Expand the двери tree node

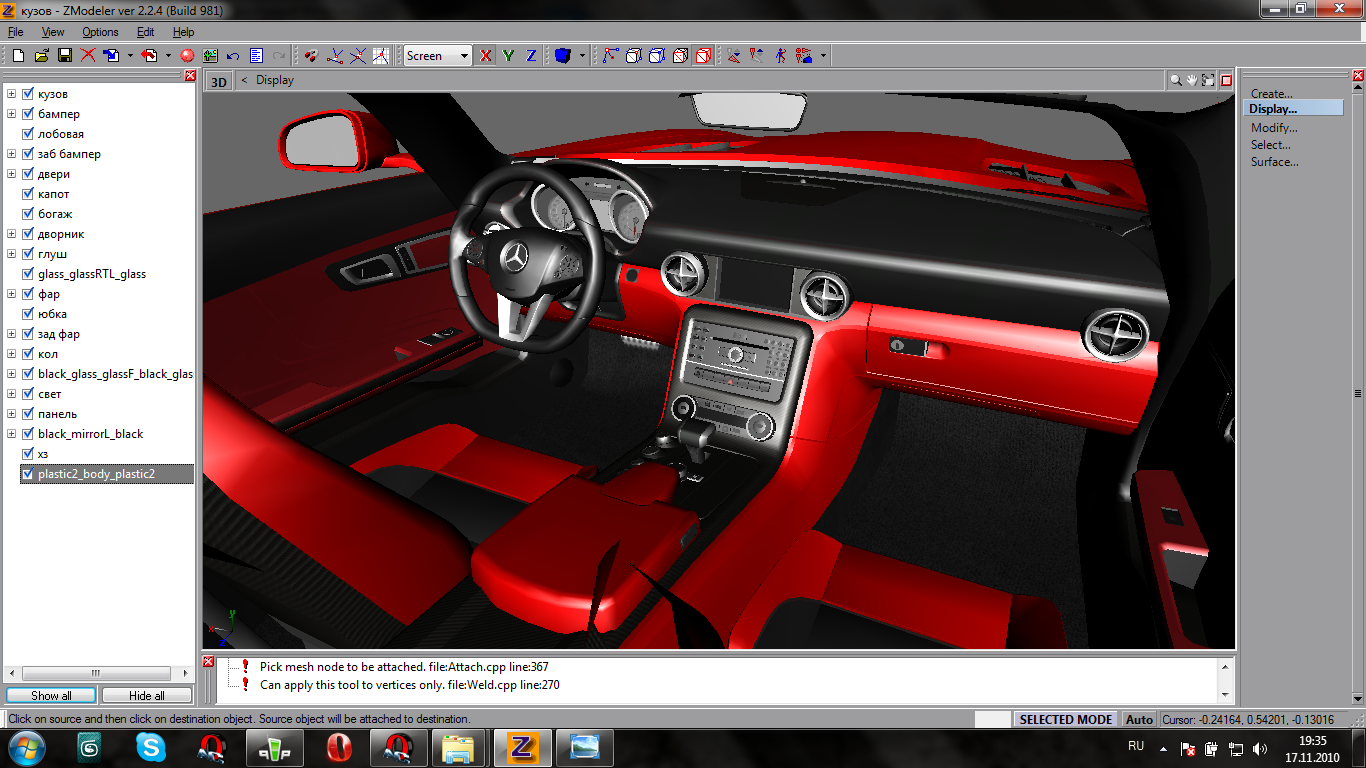(12, 174)
